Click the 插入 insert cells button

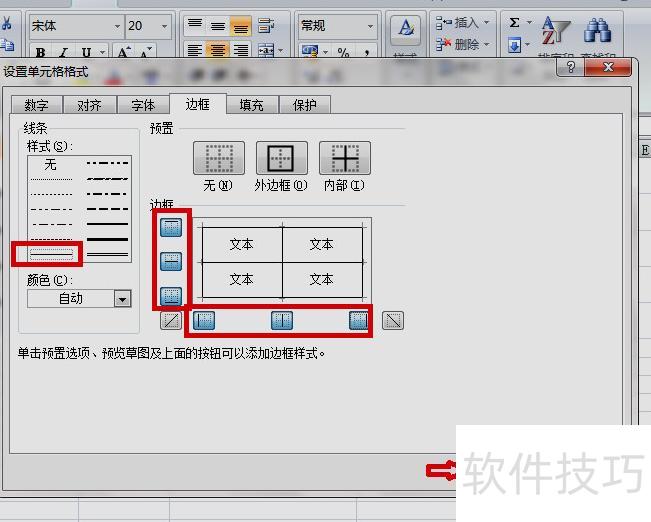pyautogui.click(x=458, y=22)
